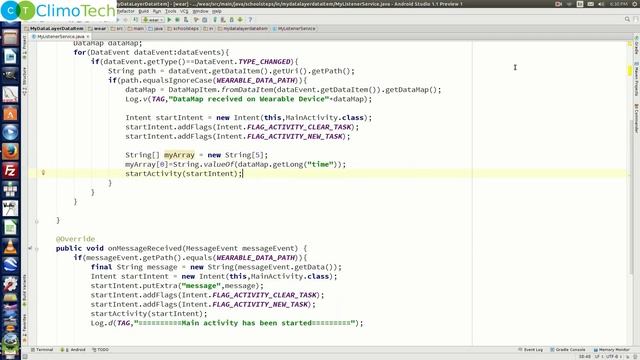
Task: Click the "time" string literal
Action: [320, 164]
